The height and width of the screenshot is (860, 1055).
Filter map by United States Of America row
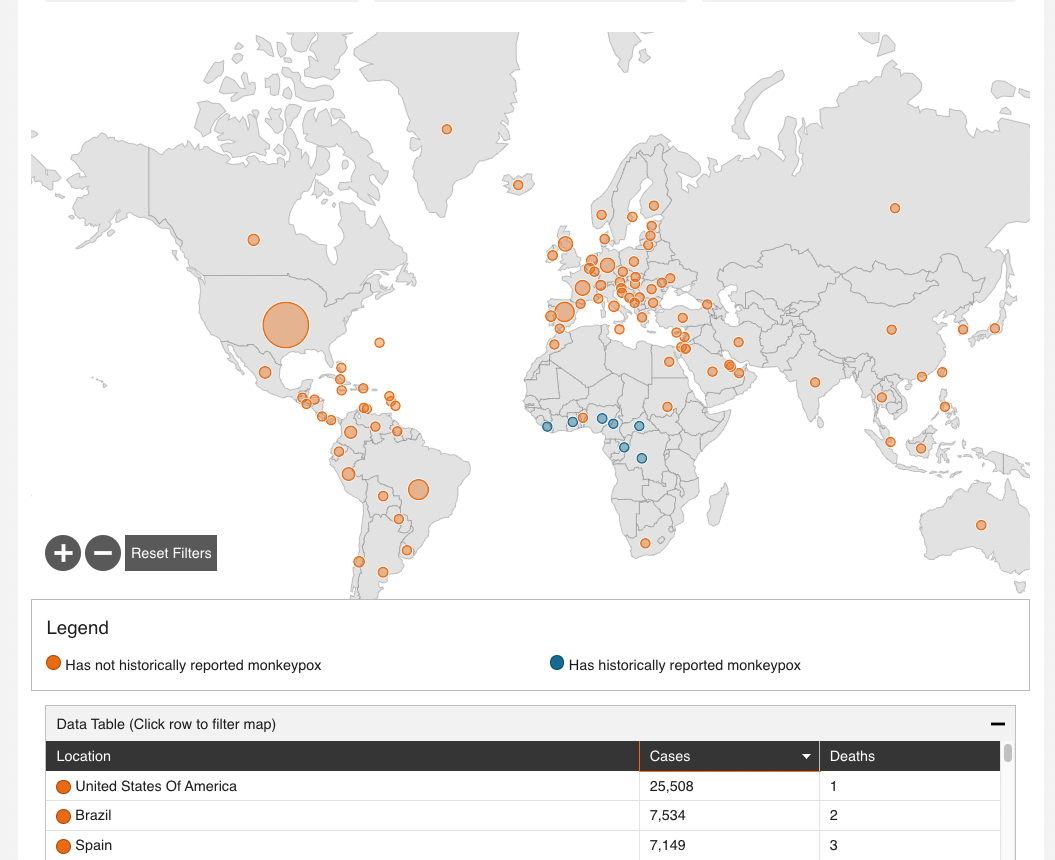(156, 786)
